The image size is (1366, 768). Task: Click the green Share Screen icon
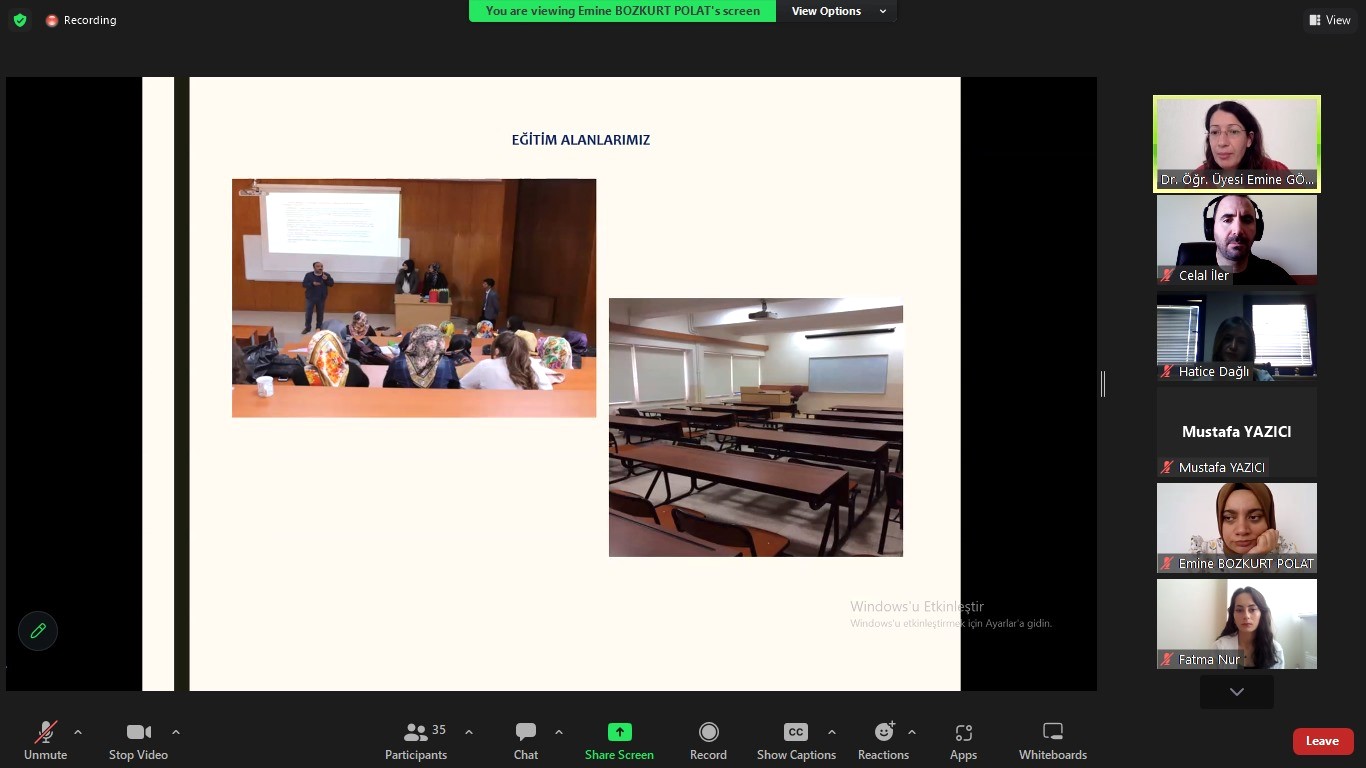pyautogui.click(x=620, y=732)
